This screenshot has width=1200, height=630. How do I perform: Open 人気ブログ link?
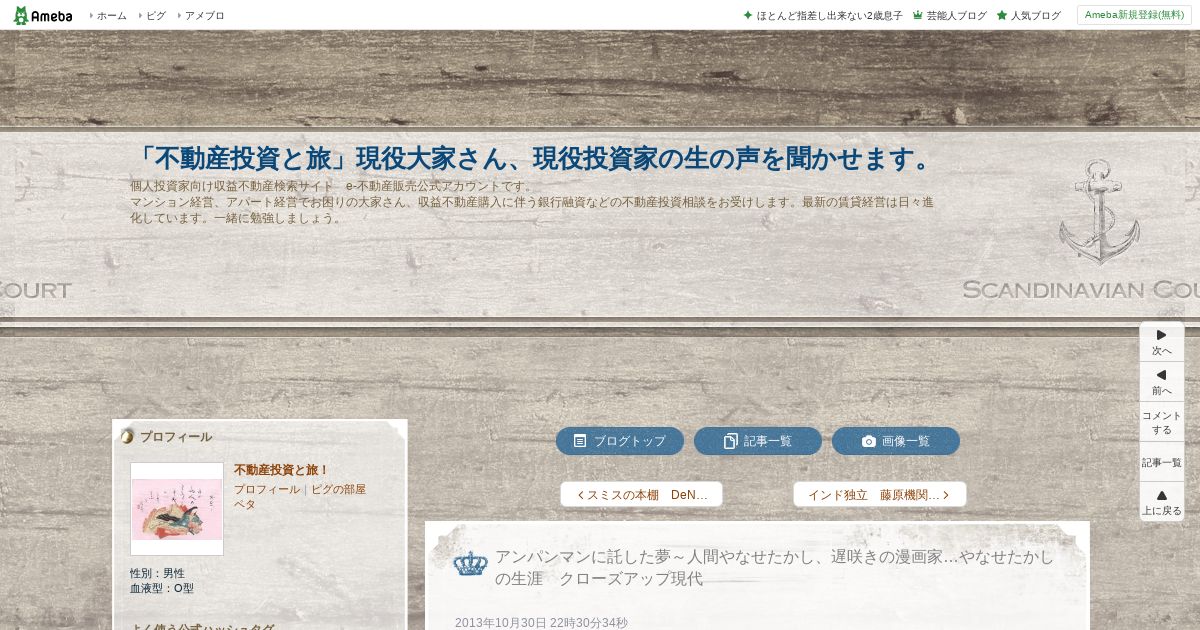[x=1035, y=16]
